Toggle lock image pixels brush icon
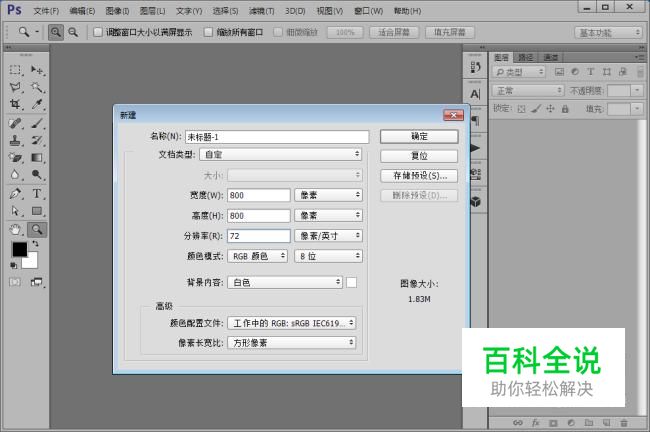The image size is (650, 432). point(536,109)
